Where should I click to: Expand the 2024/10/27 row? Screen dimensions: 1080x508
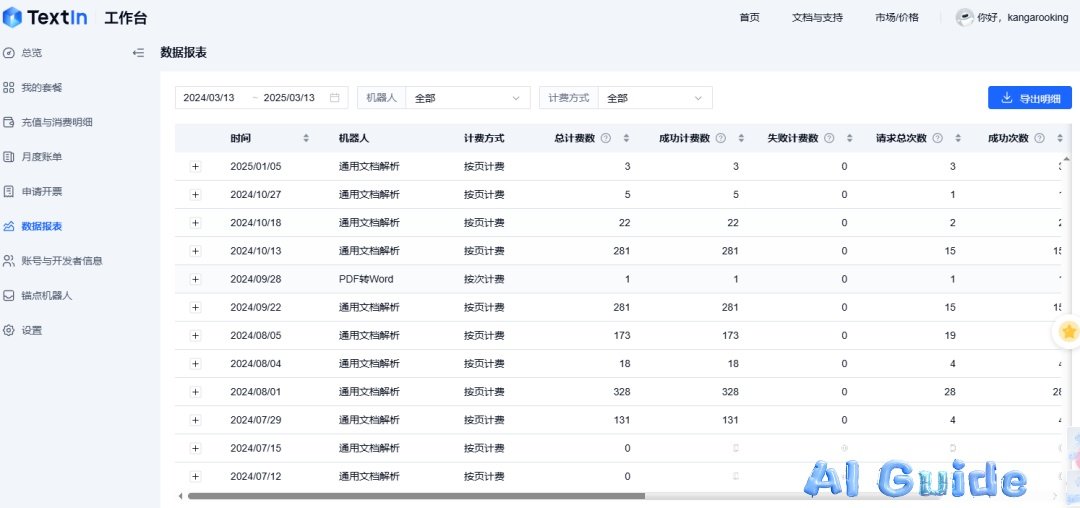point(196,195)
